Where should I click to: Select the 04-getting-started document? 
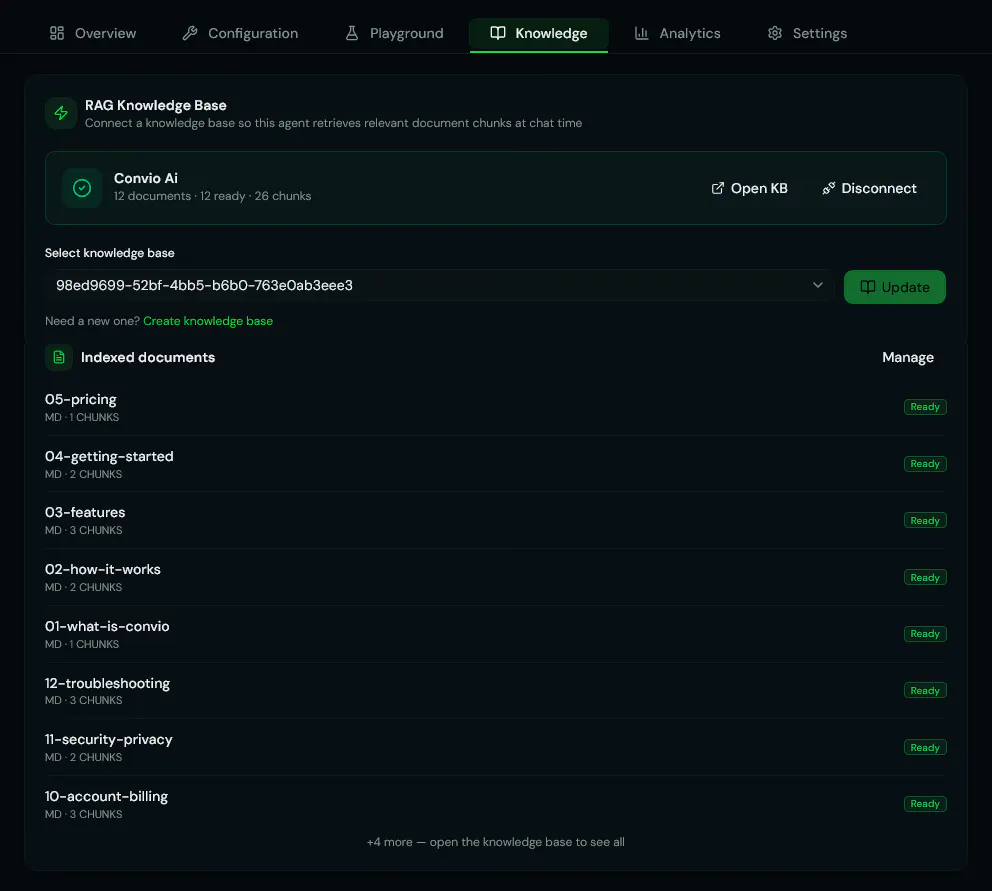[x=495, y=464]
